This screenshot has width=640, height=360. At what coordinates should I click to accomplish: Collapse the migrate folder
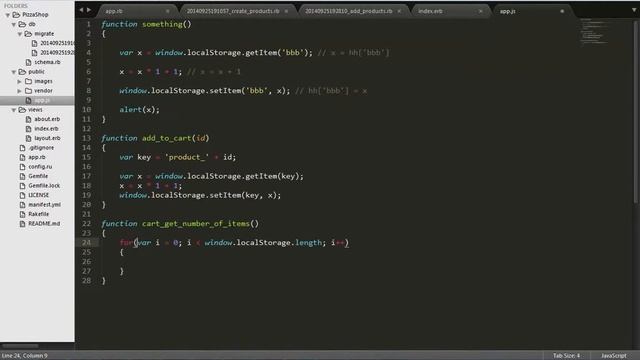click(x=20, y=34)
